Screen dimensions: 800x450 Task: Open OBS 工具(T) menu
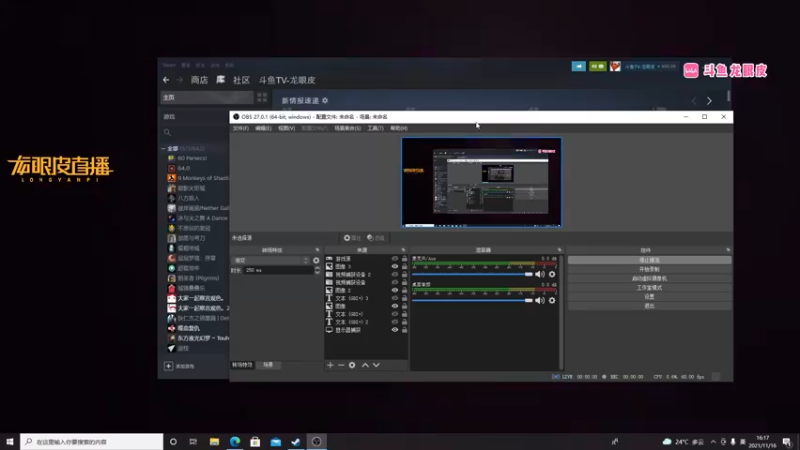pos(376,128)
